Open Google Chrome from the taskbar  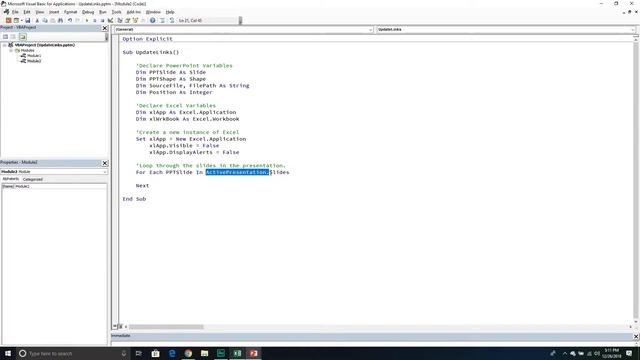click(x=188, y=353)
